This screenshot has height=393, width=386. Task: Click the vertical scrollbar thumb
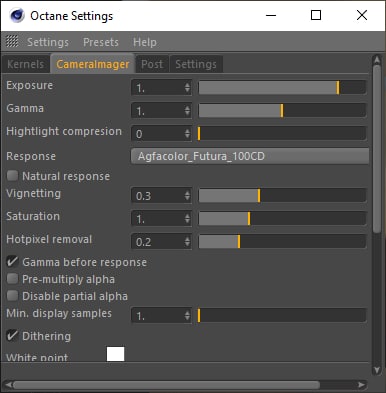point(377,149)
